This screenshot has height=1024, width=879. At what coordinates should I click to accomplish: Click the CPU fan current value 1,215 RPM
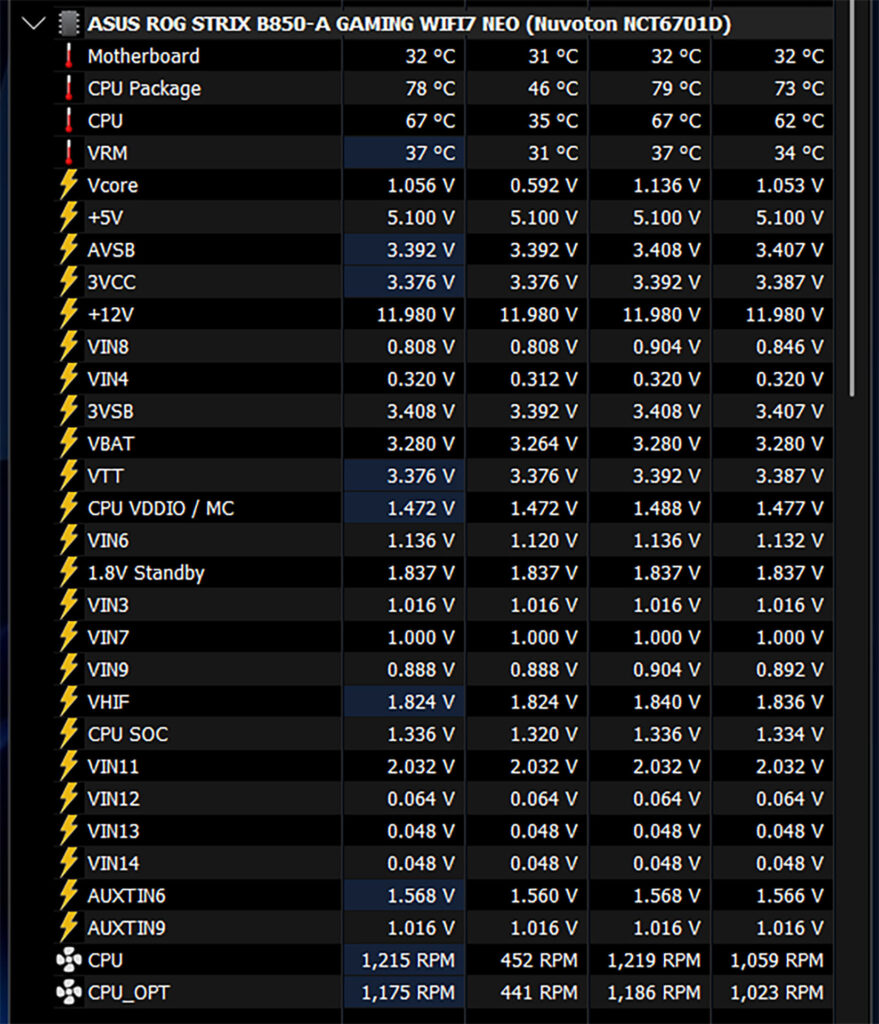point(407,960)
